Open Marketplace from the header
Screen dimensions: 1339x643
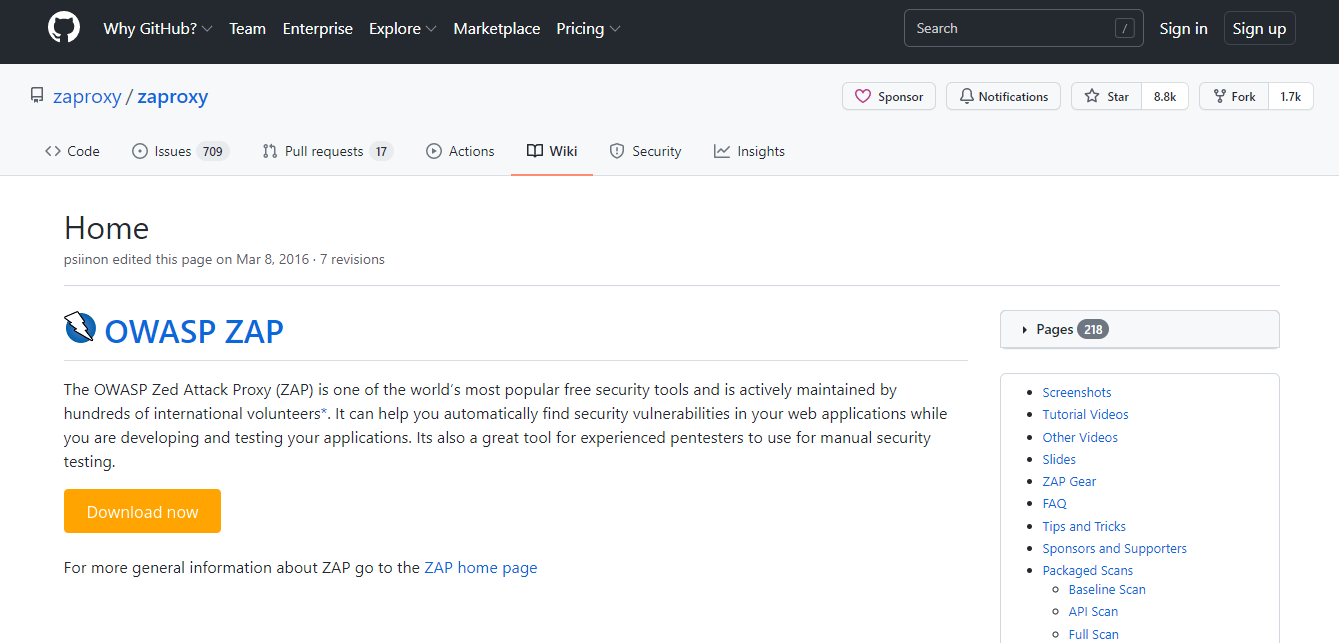[497, 29]
